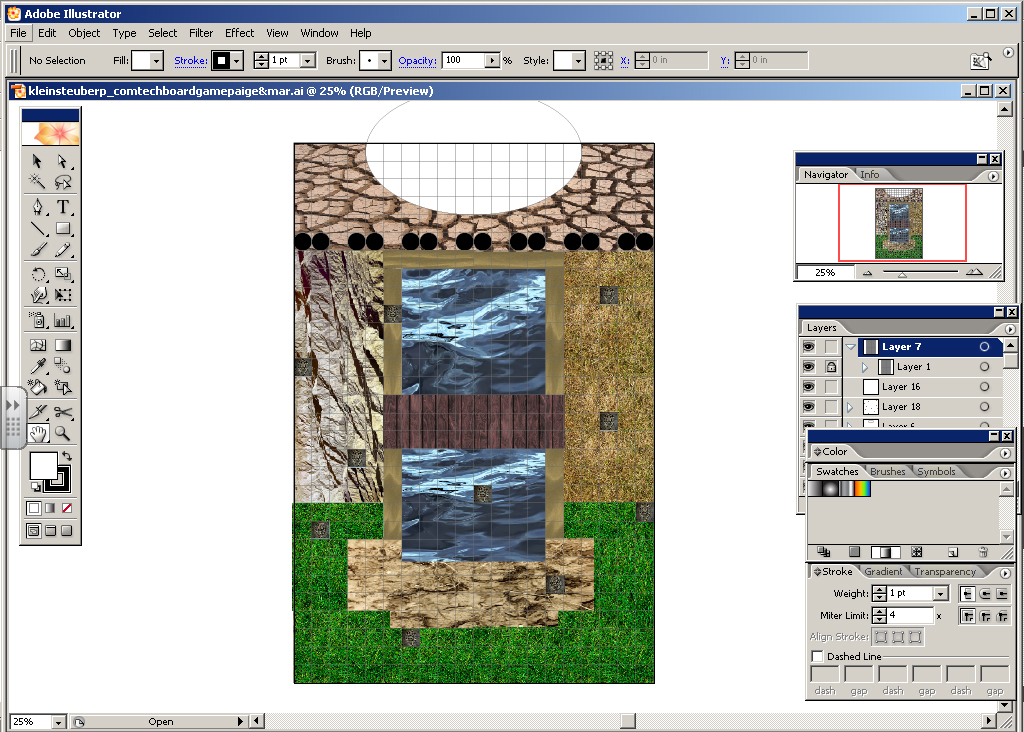
Task: Switch to the Gradient tab
Action: pos(883,571)
